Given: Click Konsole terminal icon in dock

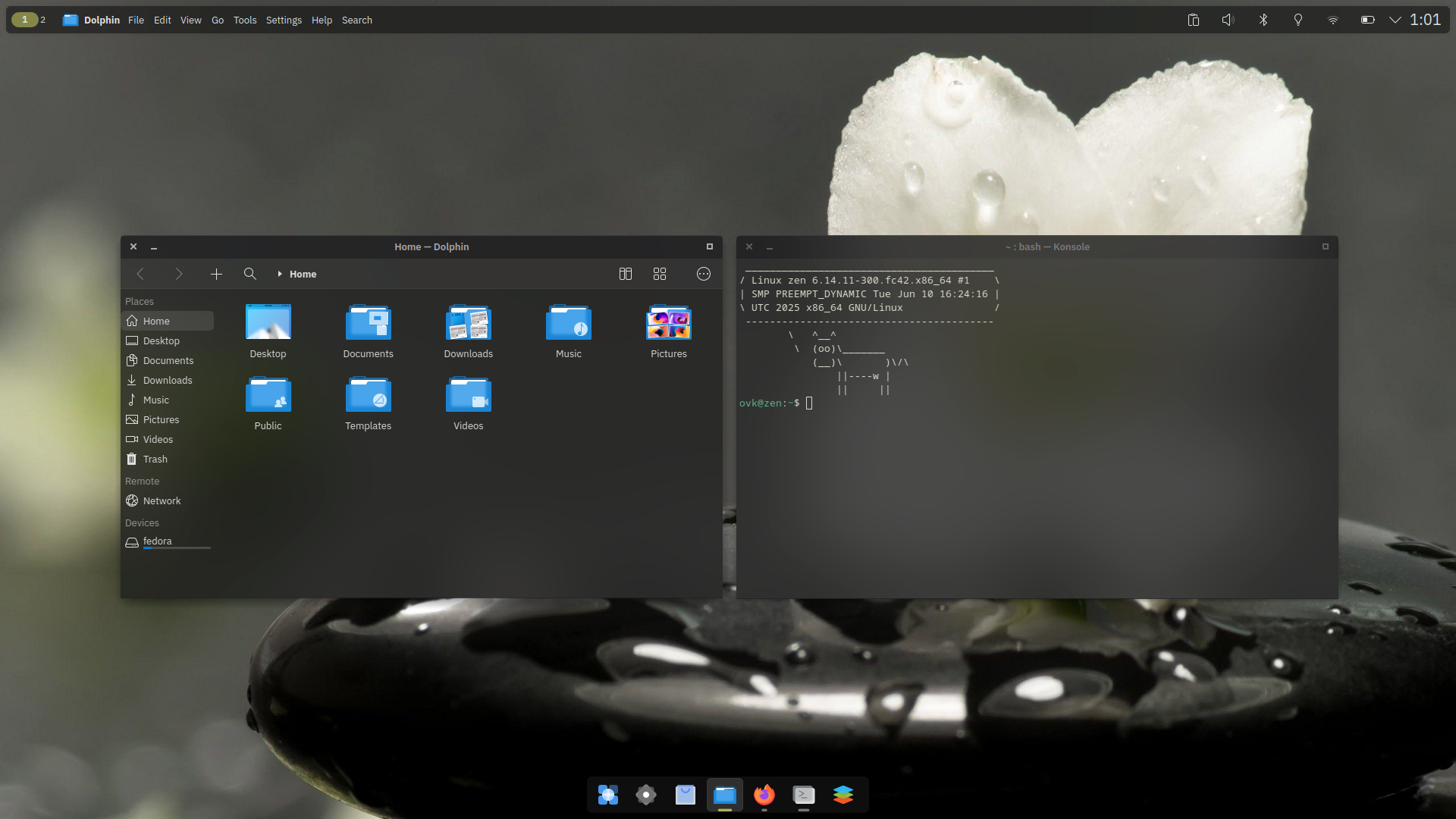Looking at the screenshot, I should [x=804, y=794].
